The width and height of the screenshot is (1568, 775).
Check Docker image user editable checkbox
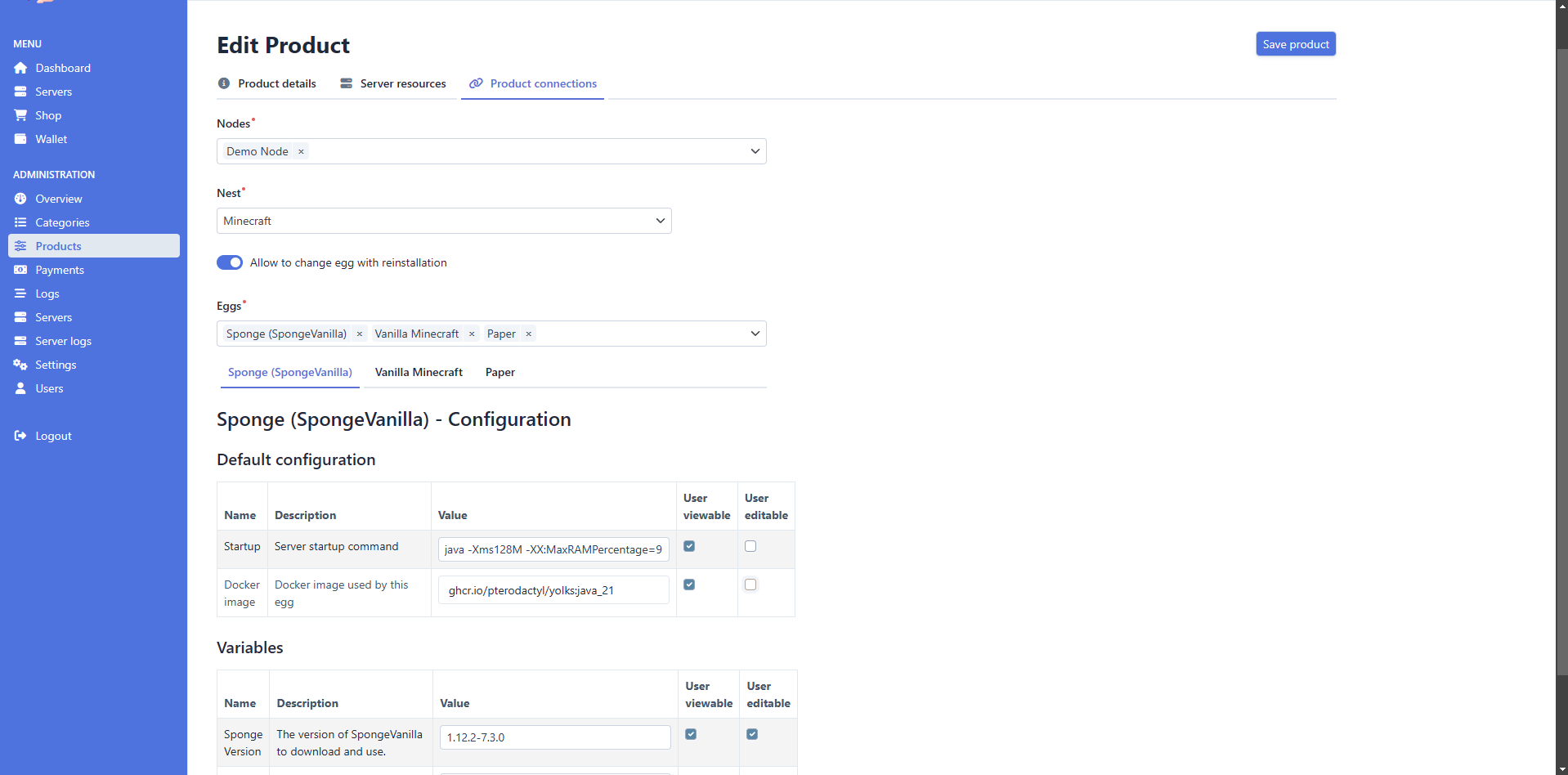point(750,585)
